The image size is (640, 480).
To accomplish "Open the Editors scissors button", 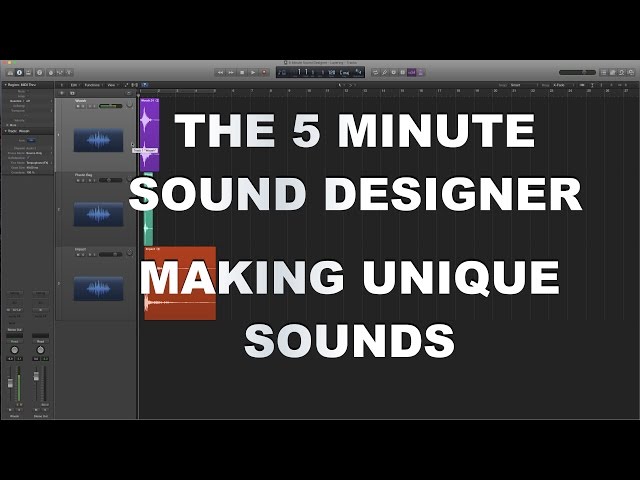I will (69, 73).
